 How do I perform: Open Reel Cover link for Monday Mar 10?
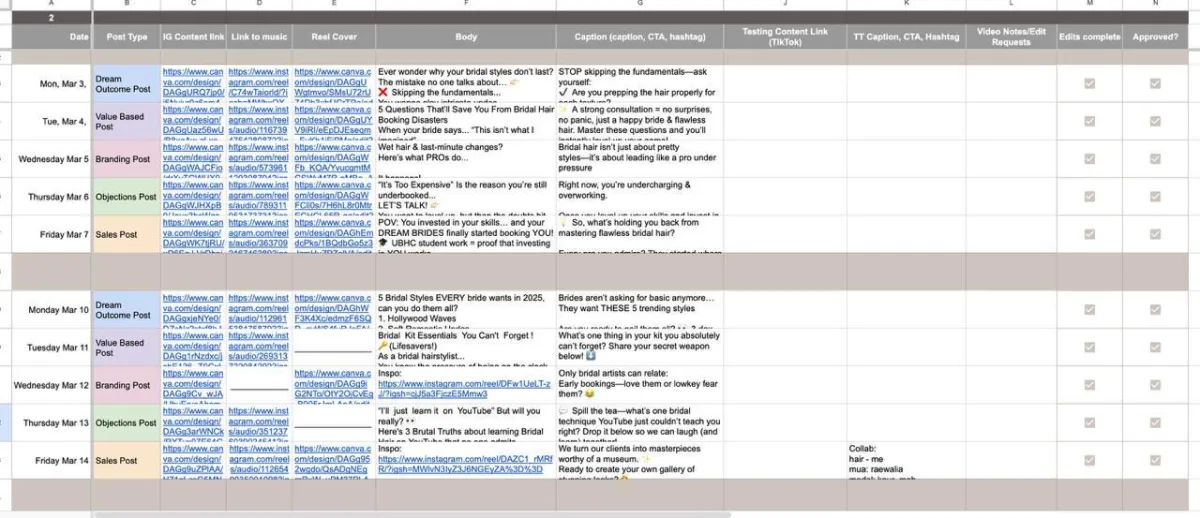point(333,310)
